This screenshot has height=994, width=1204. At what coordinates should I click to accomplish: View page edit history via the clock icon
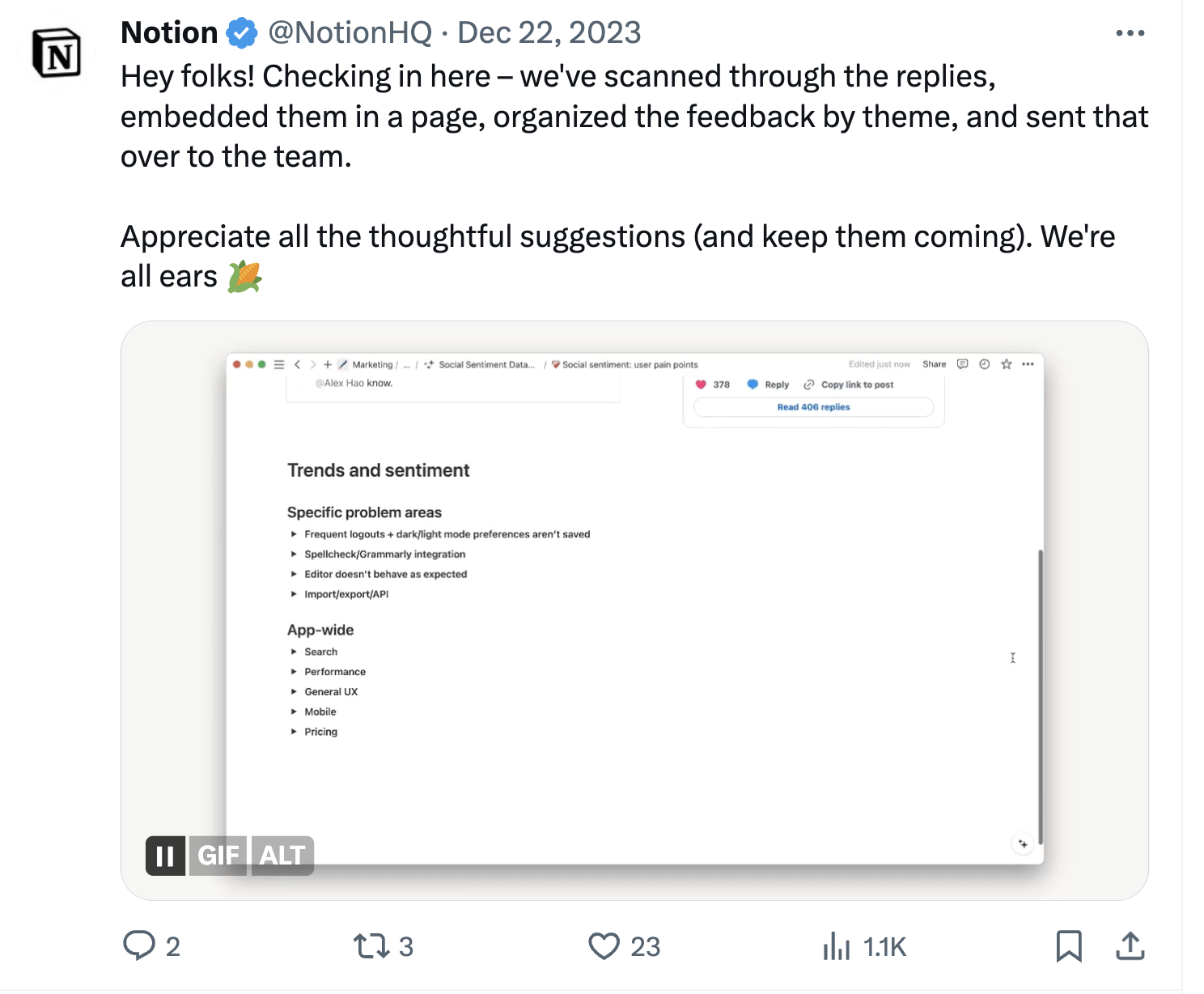pyautogui.click(x=984, y=364)
